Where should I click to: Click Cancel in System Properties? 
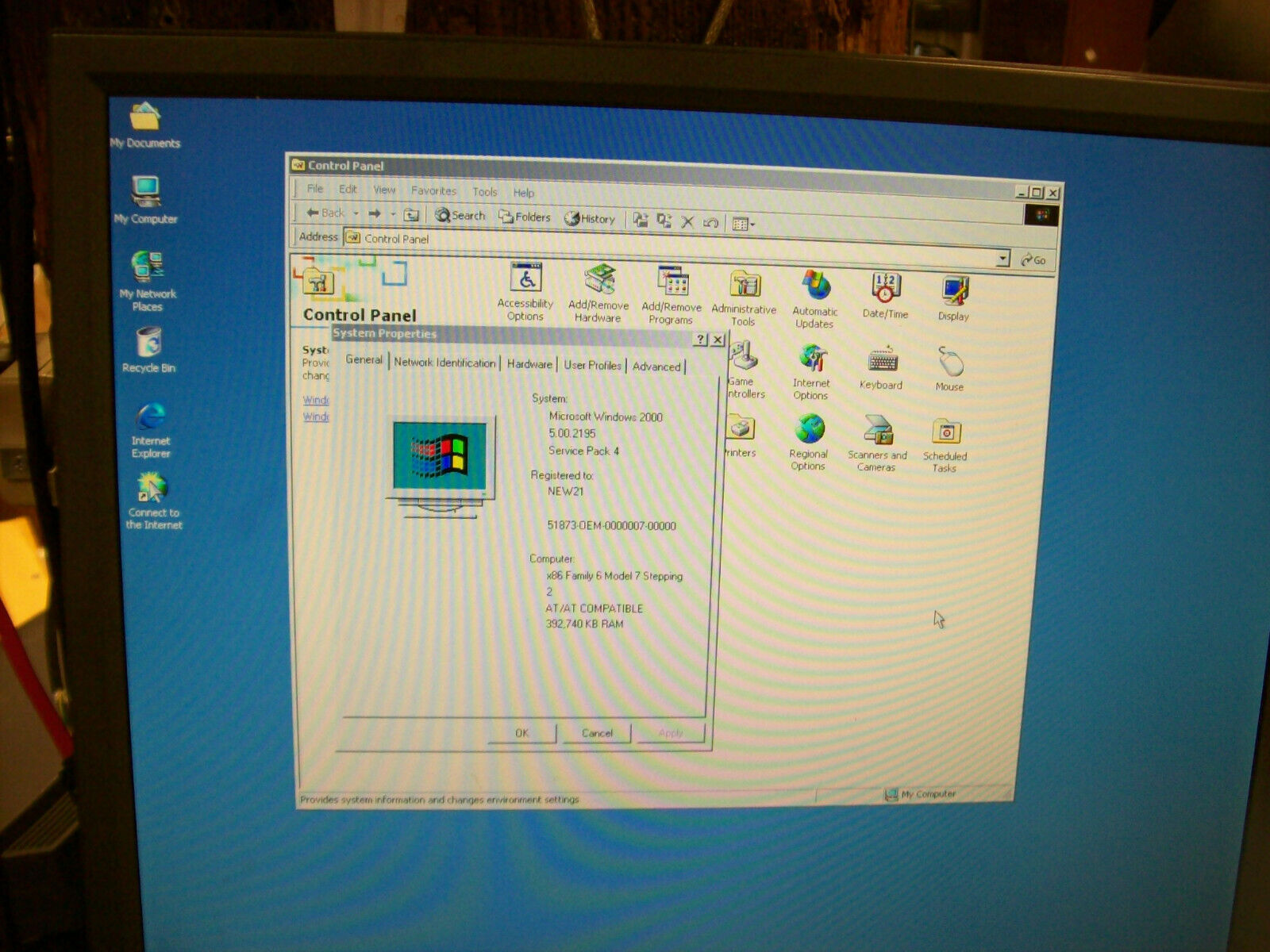click(x=597, y=733)
